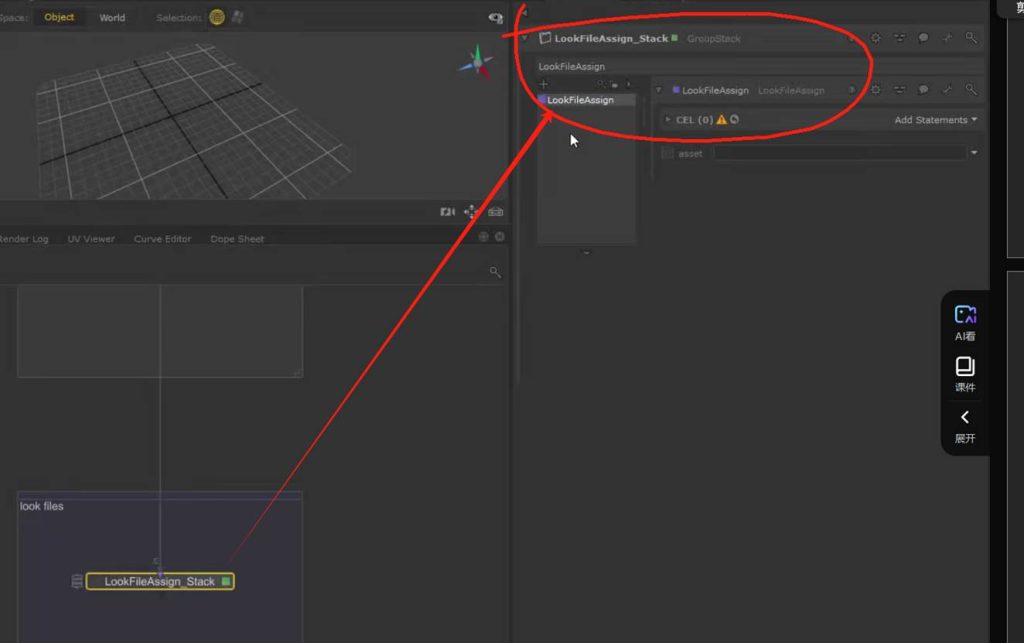Viewport: 1024px width, 643px height.
Task: Click the viewer eye icon at top right
Action: (495, 18)
